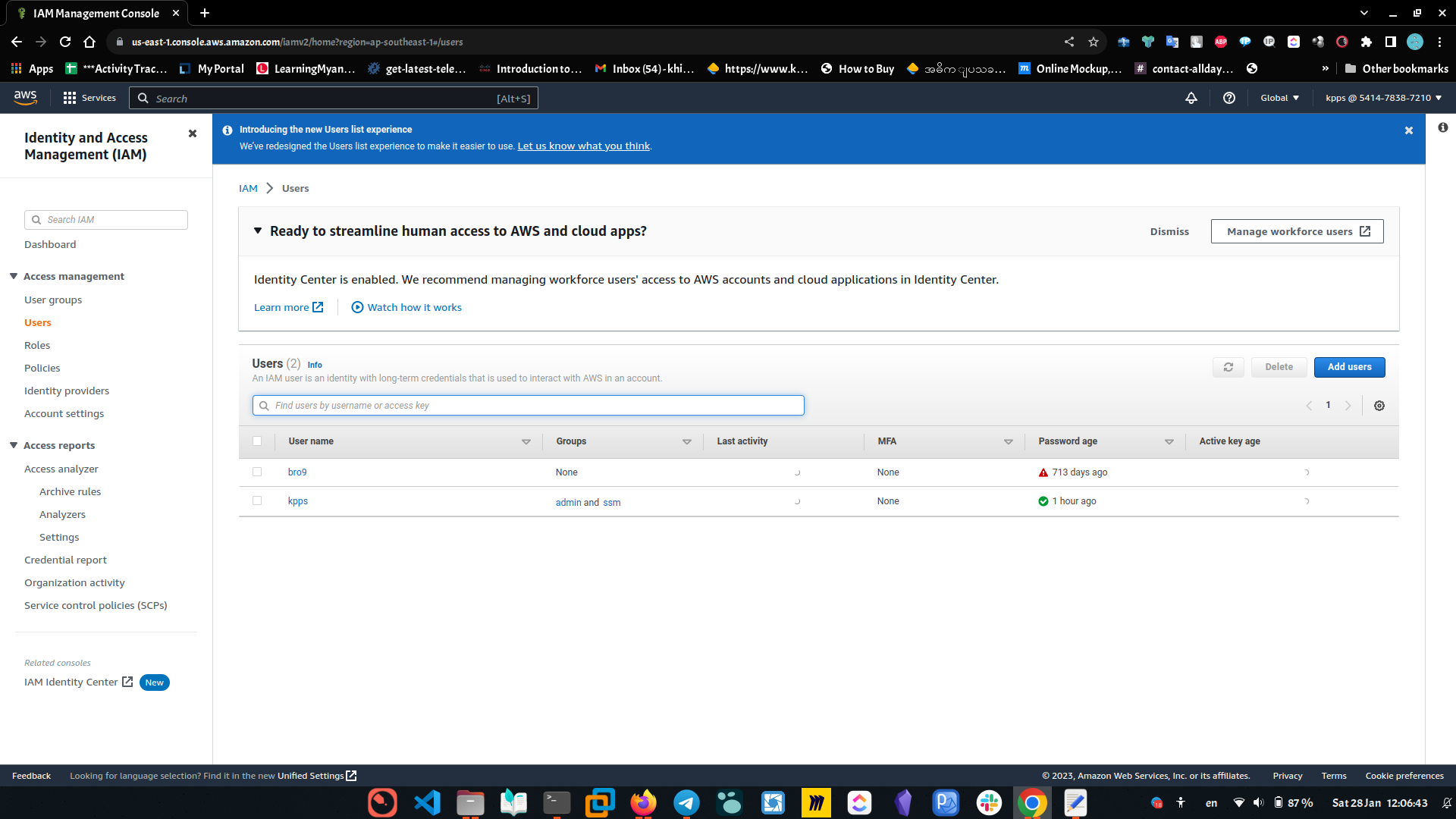
Task: Open Firefox from the taskbar
Action: (x=643, y=802)
